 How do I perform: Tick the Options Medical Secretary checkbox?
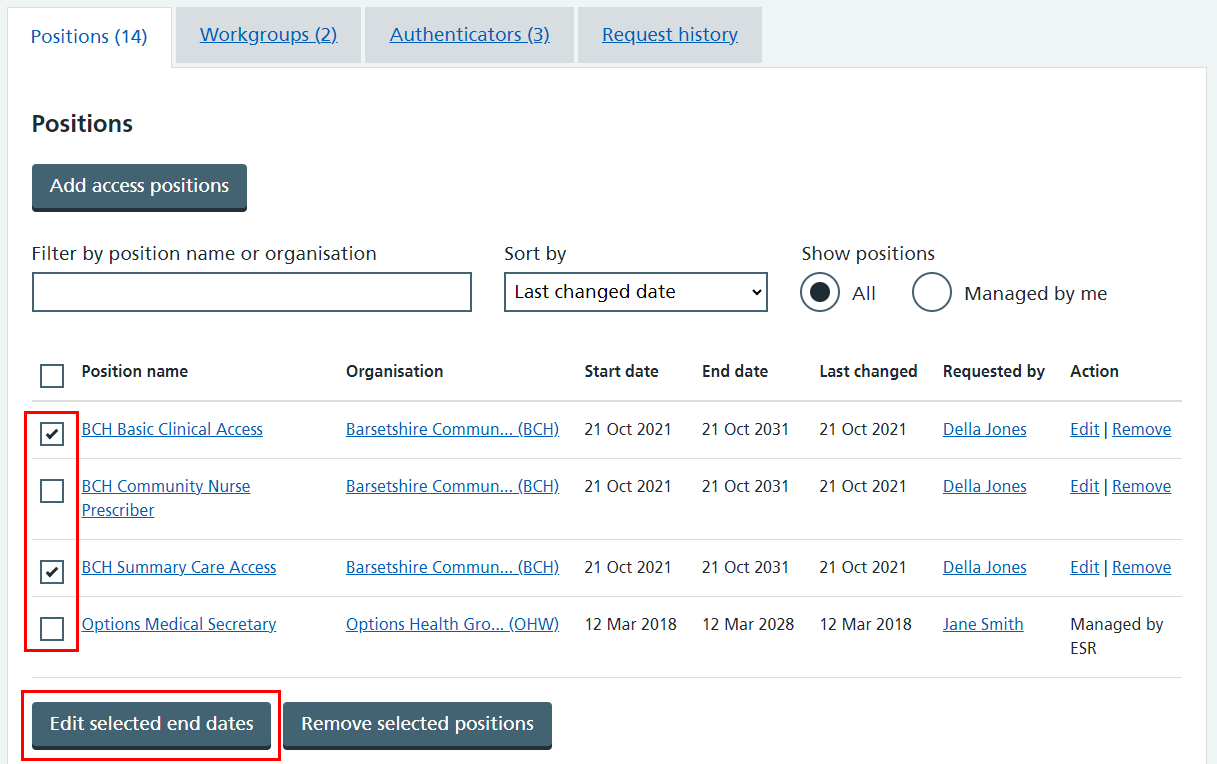pos(52,629)
